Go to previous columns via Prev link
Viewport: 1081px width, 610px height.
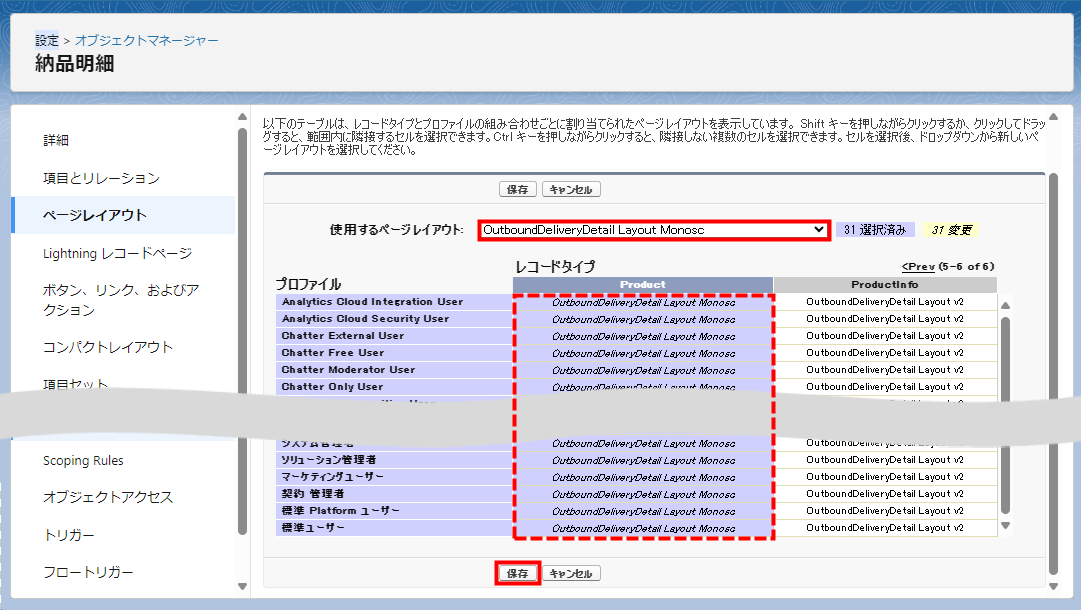918,267
